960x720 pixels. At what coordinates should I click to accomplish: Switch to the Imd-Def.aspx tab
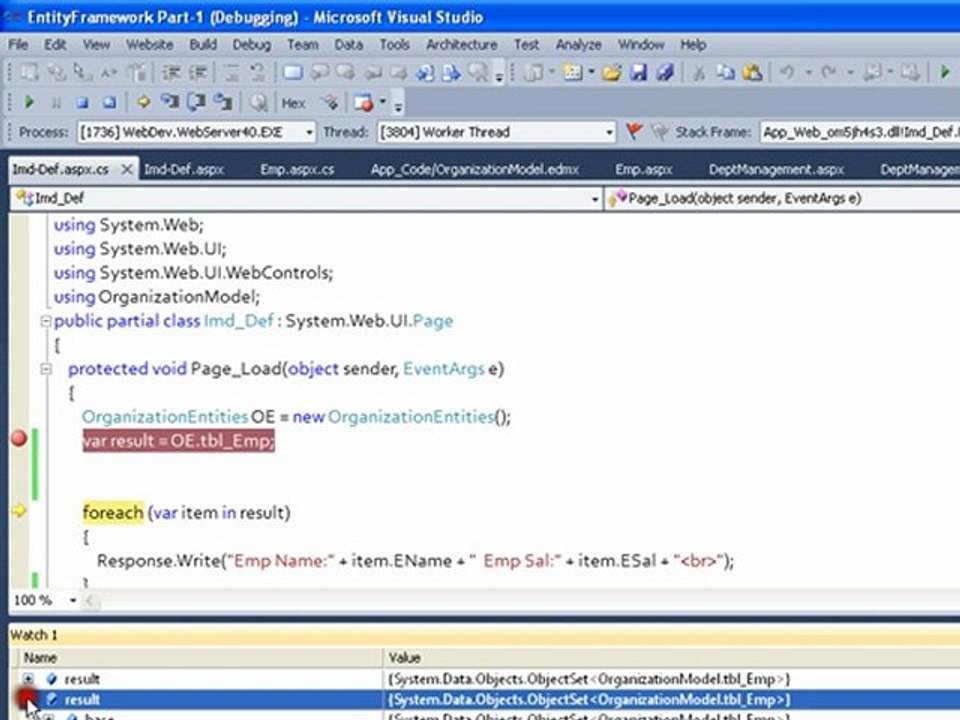[x=184, y=170]
